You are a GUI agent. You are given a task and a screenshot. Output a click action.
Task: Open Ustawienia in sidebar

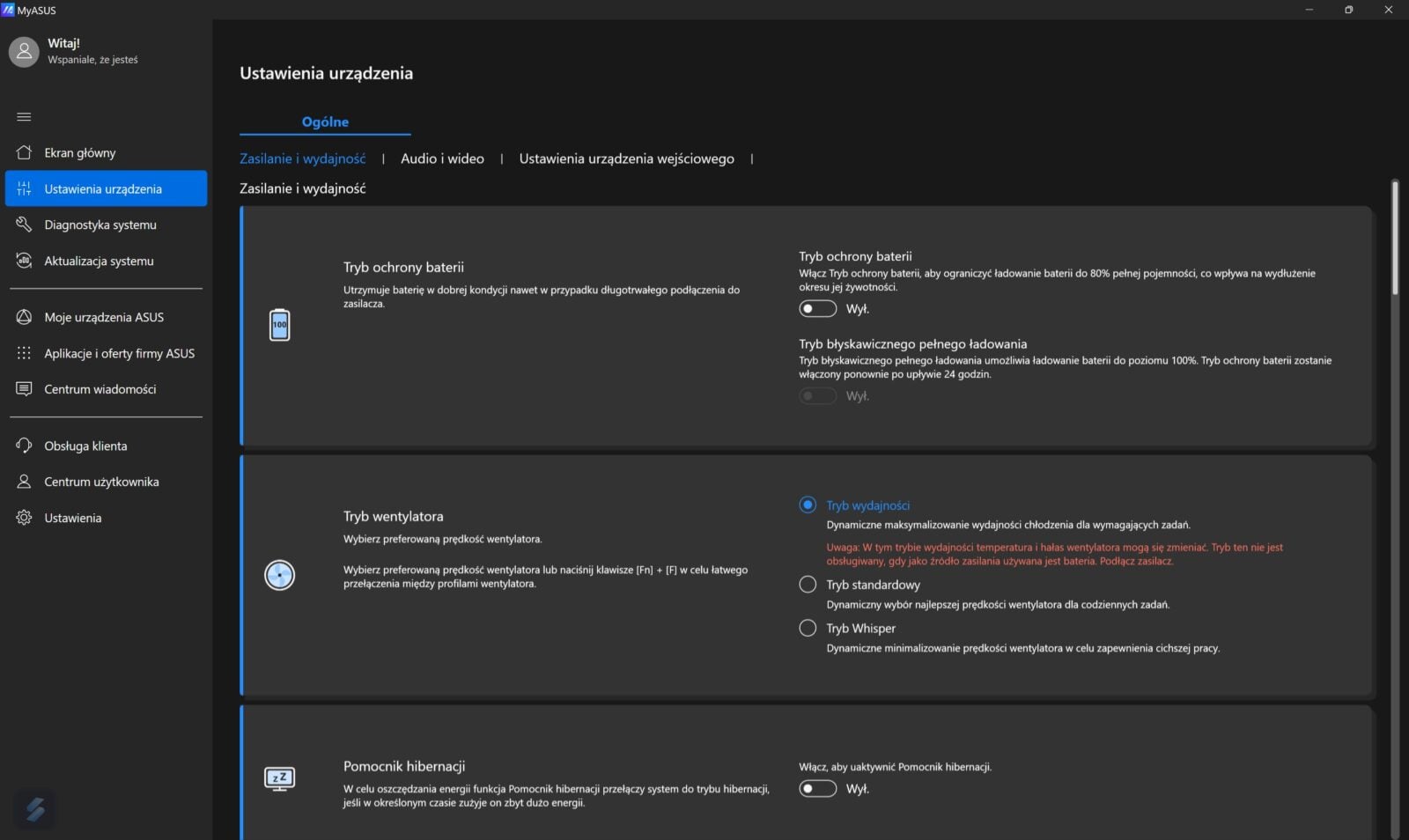[x=106, y=518]
